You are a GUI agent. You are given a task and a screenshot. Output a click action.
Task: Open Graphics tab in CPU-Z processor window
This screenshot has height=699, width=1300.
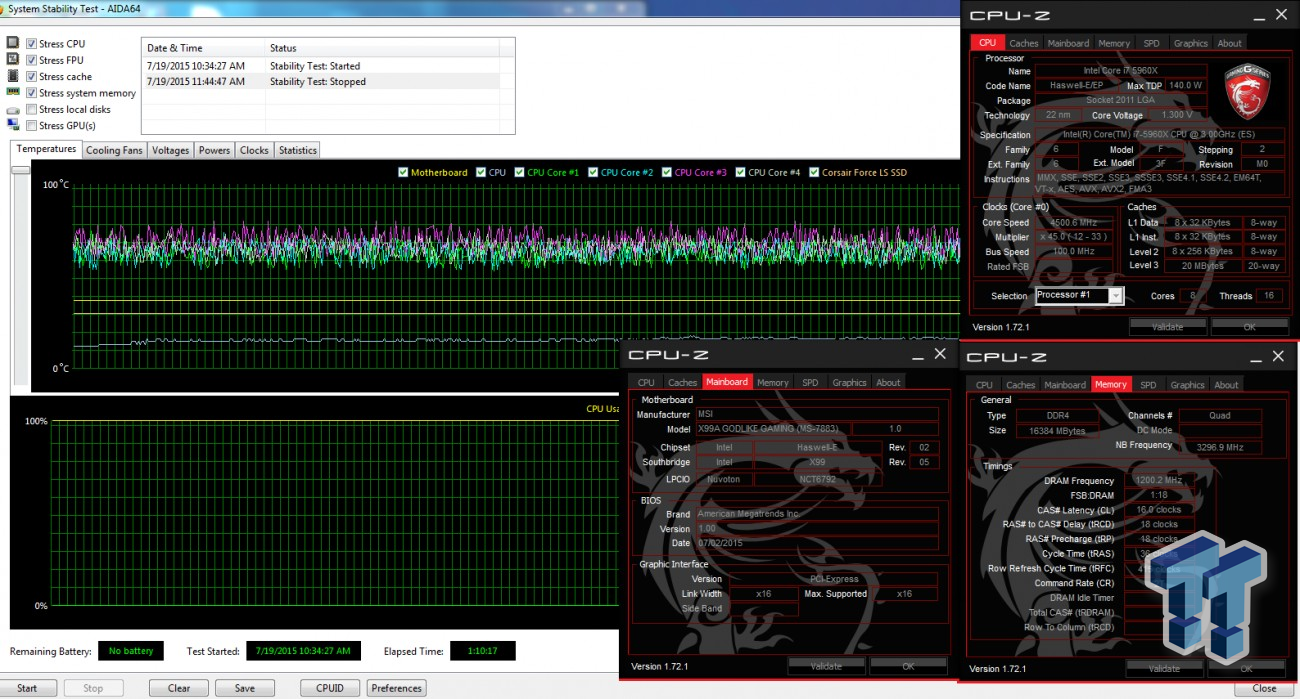1191,43
